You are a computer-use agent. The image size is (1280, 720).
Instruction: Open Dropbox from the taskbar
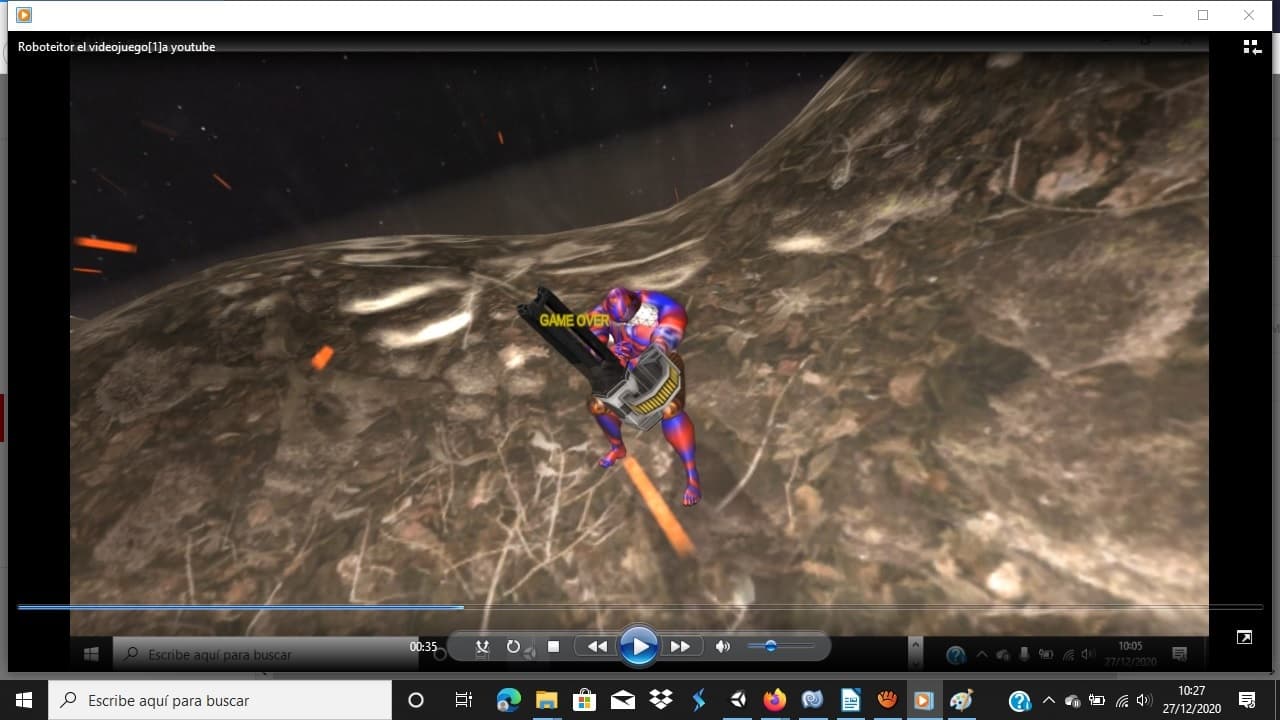(x=660, y=700)
